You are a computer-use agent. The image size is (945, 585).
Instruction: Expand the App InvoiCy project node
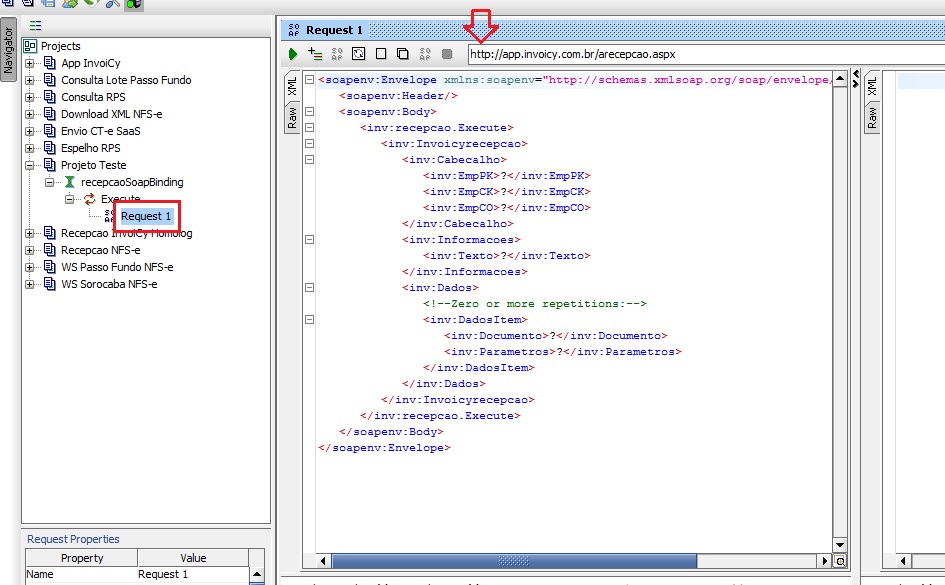tap(30, 64)
